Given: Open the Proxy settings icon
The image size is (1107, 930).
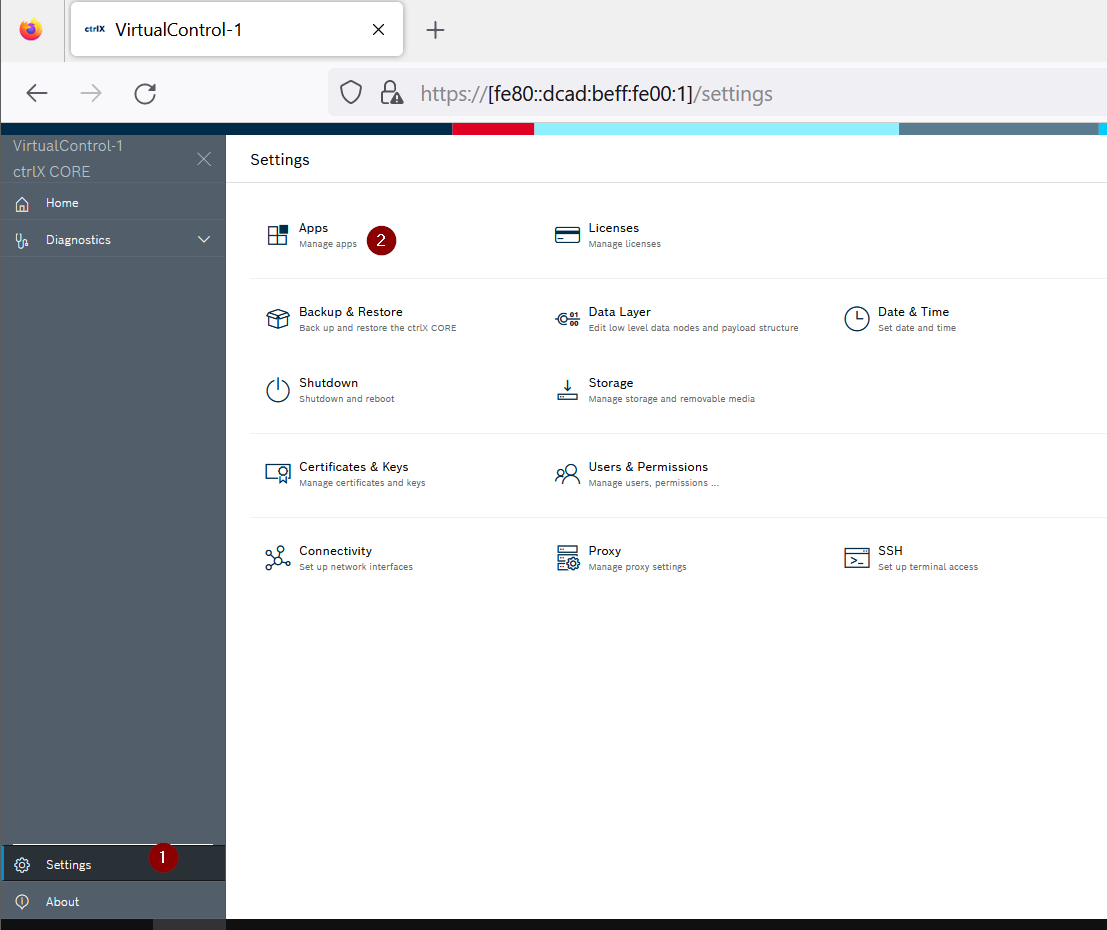Looking at the screenshot, I should pos(568,557).
